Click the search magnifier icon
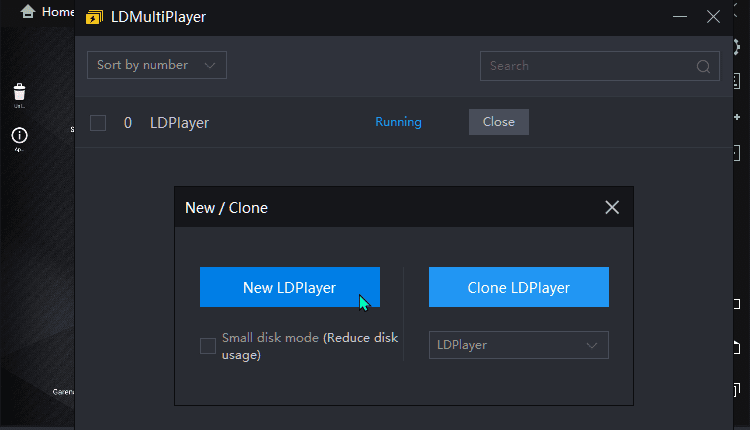Image resolution: width=750 pixels, height=430 pixels. coord(703,66)
